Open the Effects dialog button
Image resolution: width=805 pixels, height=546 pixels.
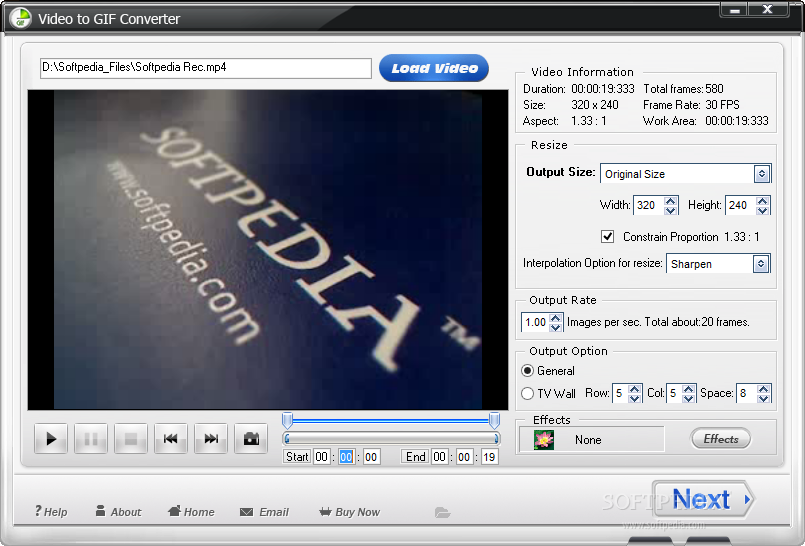tap(721, 439)
